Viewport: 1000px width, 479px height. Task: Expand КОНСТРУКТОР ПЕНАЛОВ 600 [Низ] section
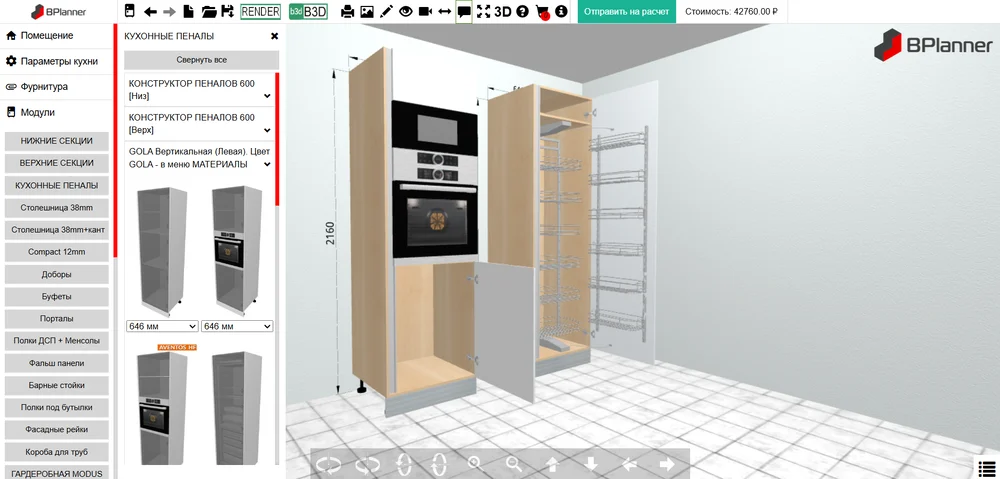tap(200, 90)
